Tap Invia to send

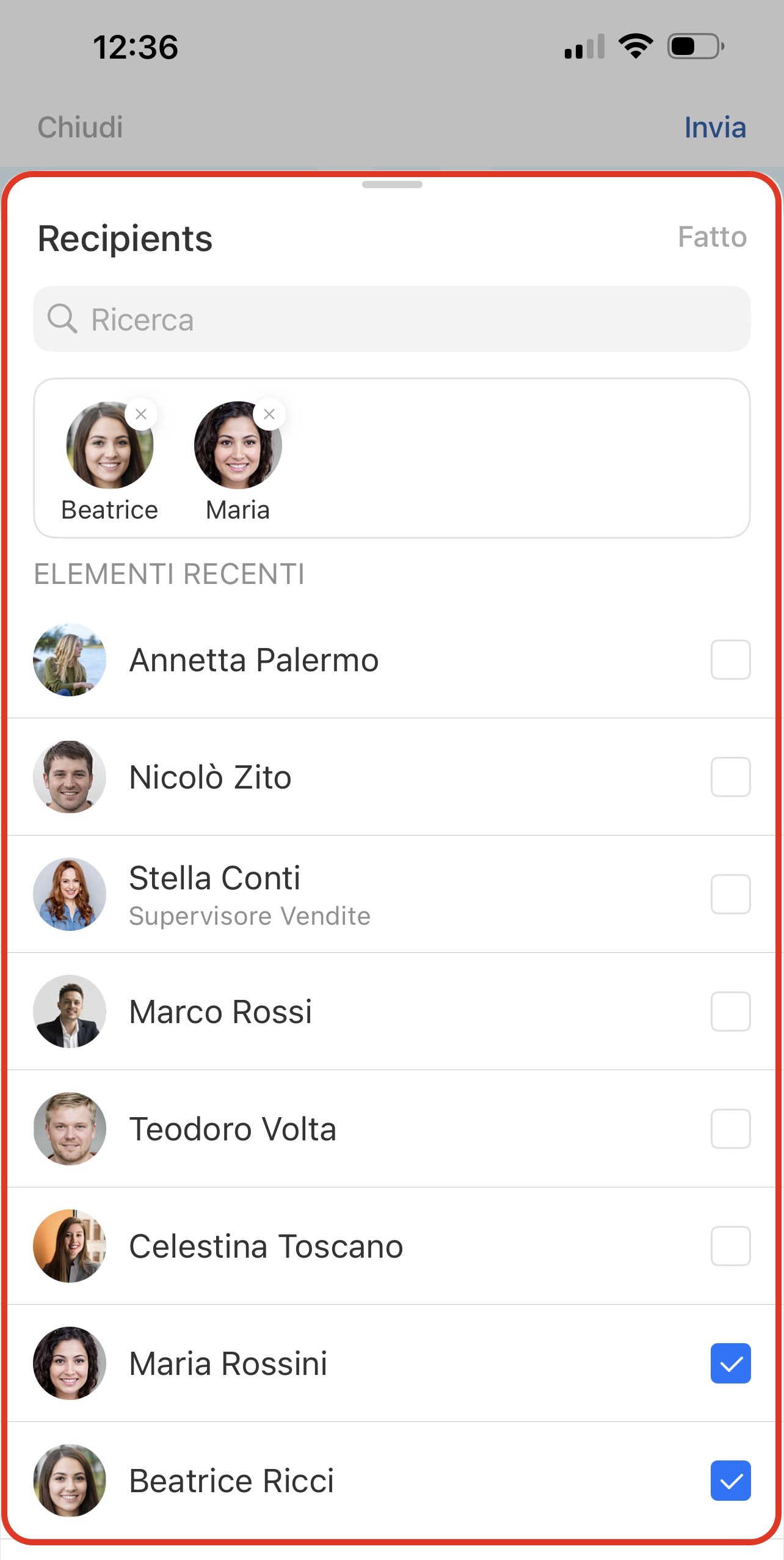(x=714, y=128)
